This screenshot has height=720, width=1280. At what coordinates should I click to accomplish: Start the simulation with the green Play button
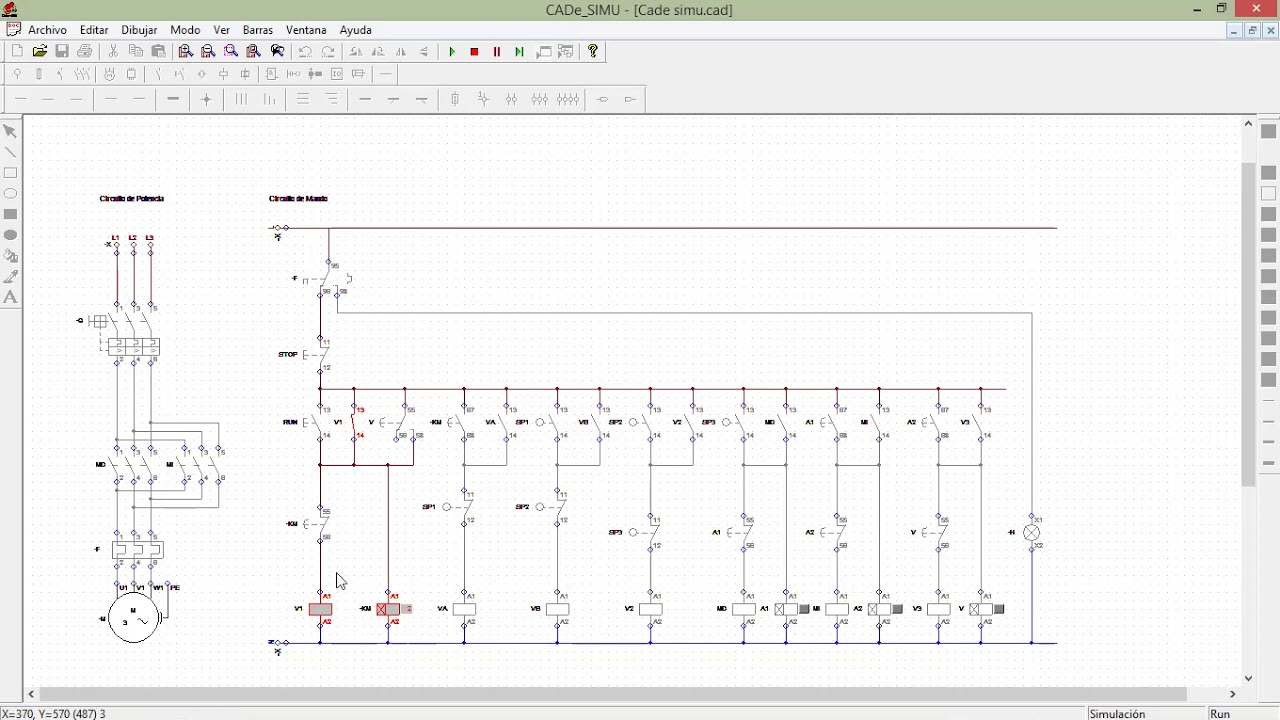pos(452,51)
